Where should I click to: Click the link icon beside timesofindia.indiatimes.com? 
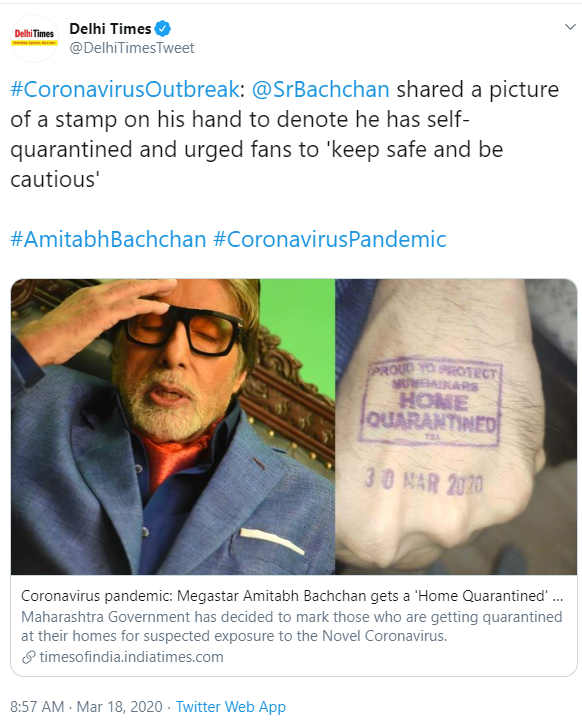(29, 657)
